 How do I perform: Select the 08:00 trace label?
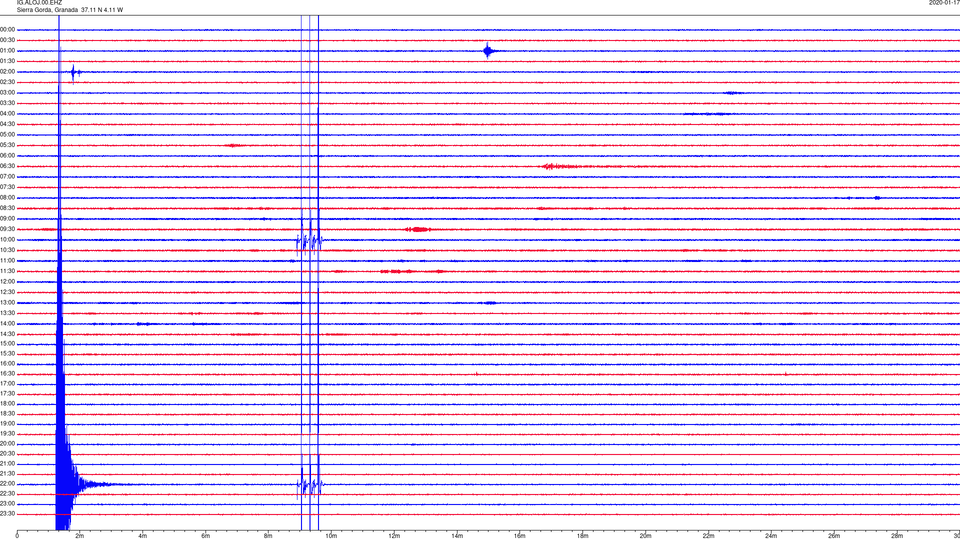7,198
